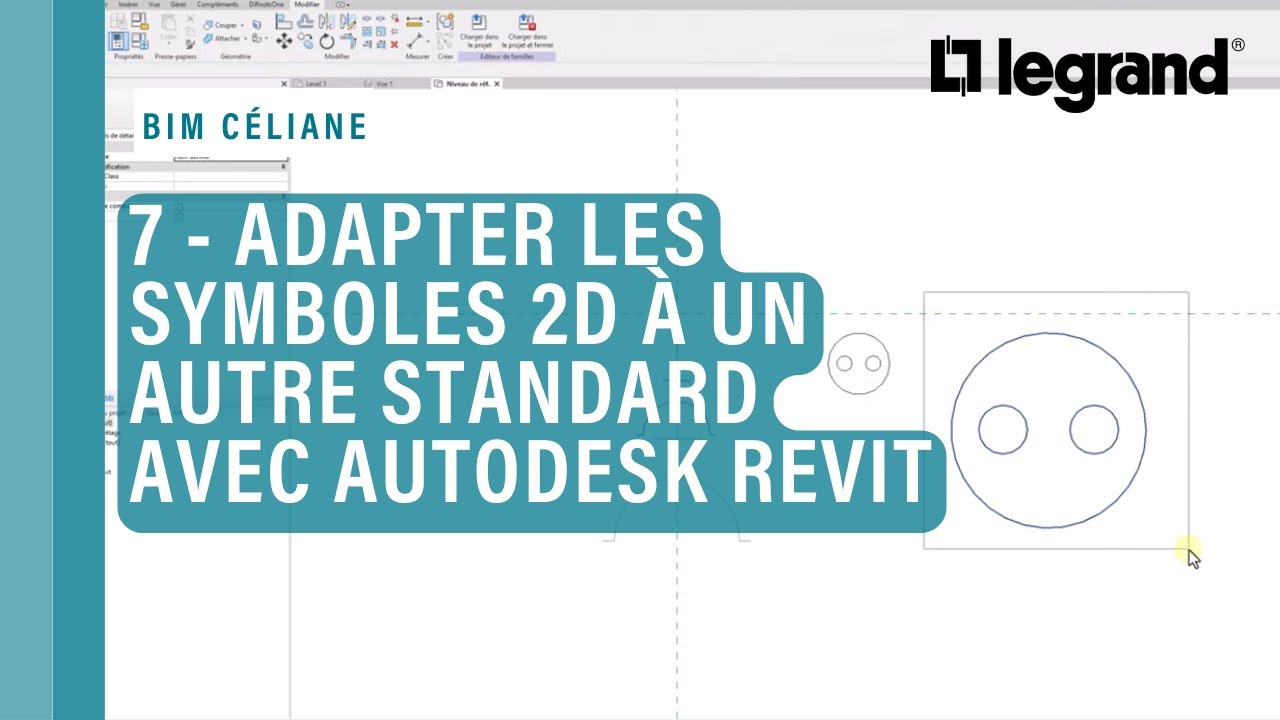Activate the Offset tool
1280x720 pixels.
pos(305,22)
